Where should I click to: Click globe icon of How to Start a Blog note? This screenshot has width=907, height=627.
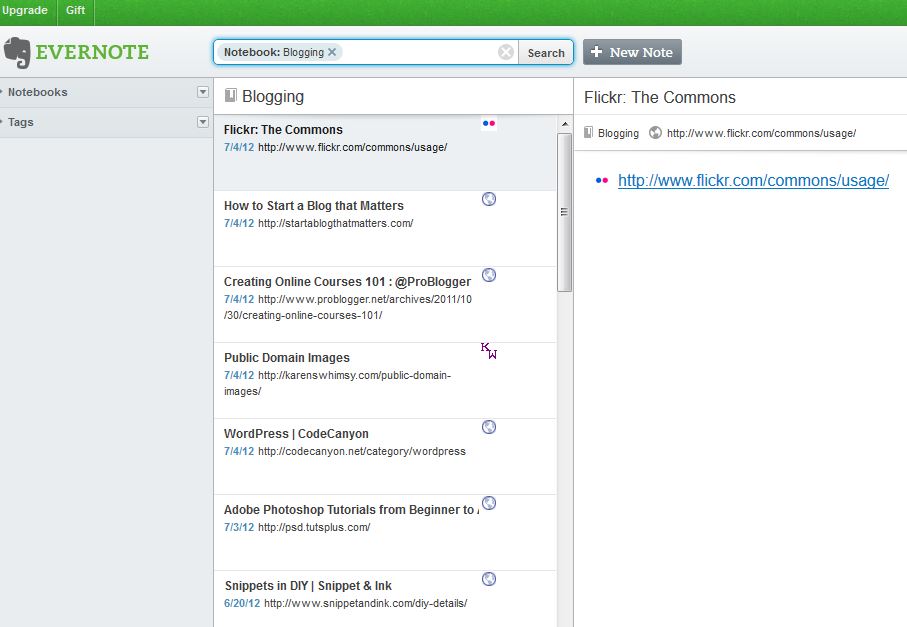point(489,199)
